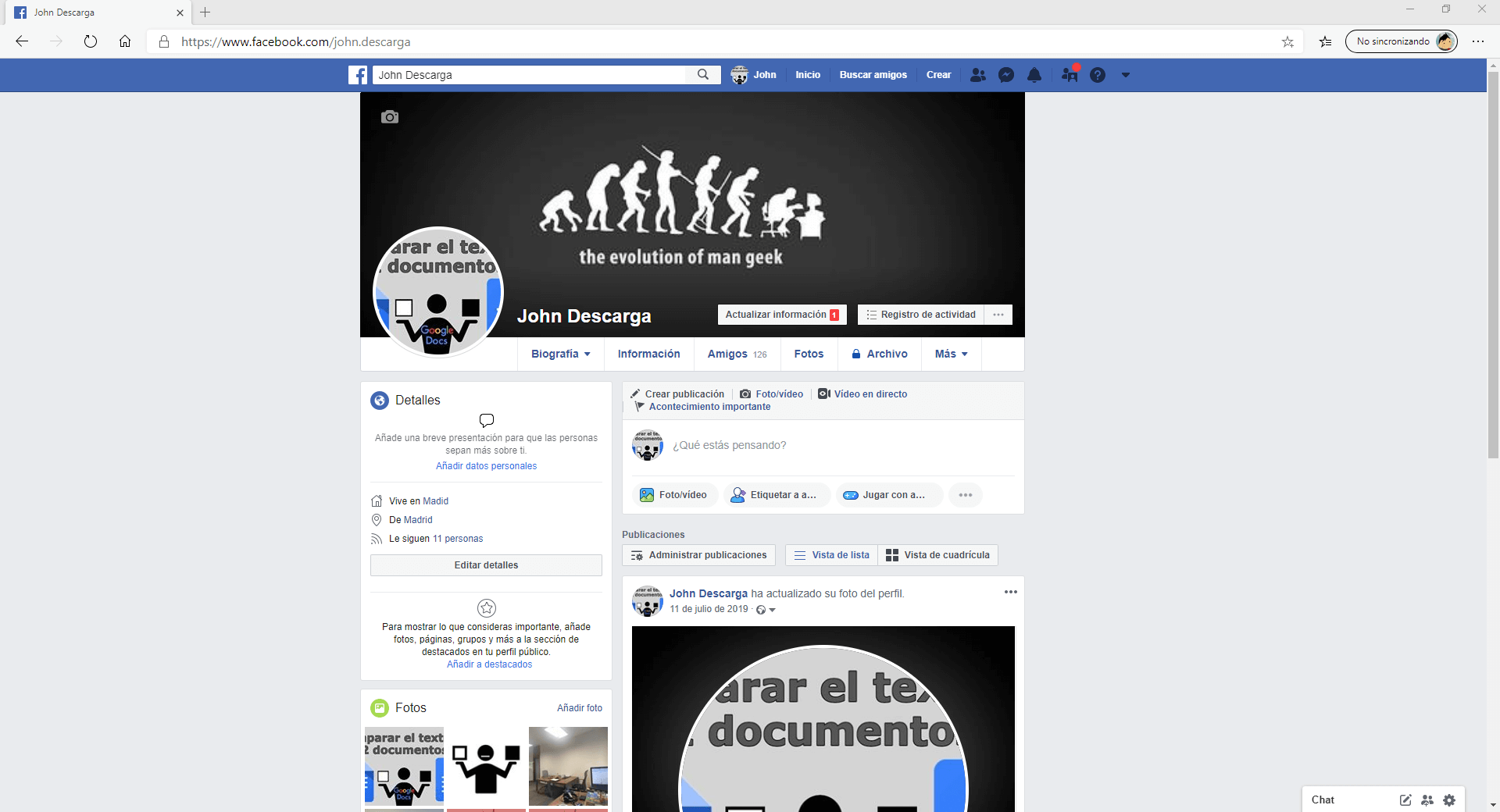Expand the post audience selector arrow
The width and height of the screenshot is (1500, 812).
772,610
